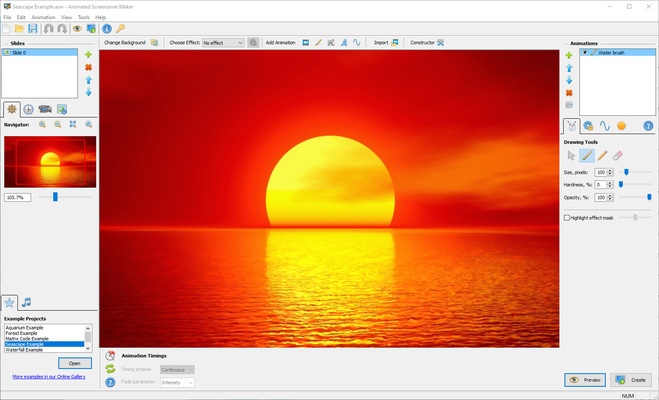The height and width of the screenshot is (400, 659).
Task: Delete the selected slide with the orange X
Action: (88, 67)
